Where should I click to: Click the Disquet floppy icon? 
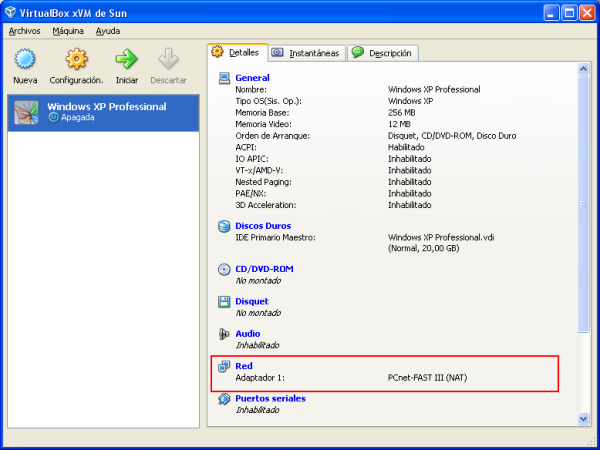(224, 301)
